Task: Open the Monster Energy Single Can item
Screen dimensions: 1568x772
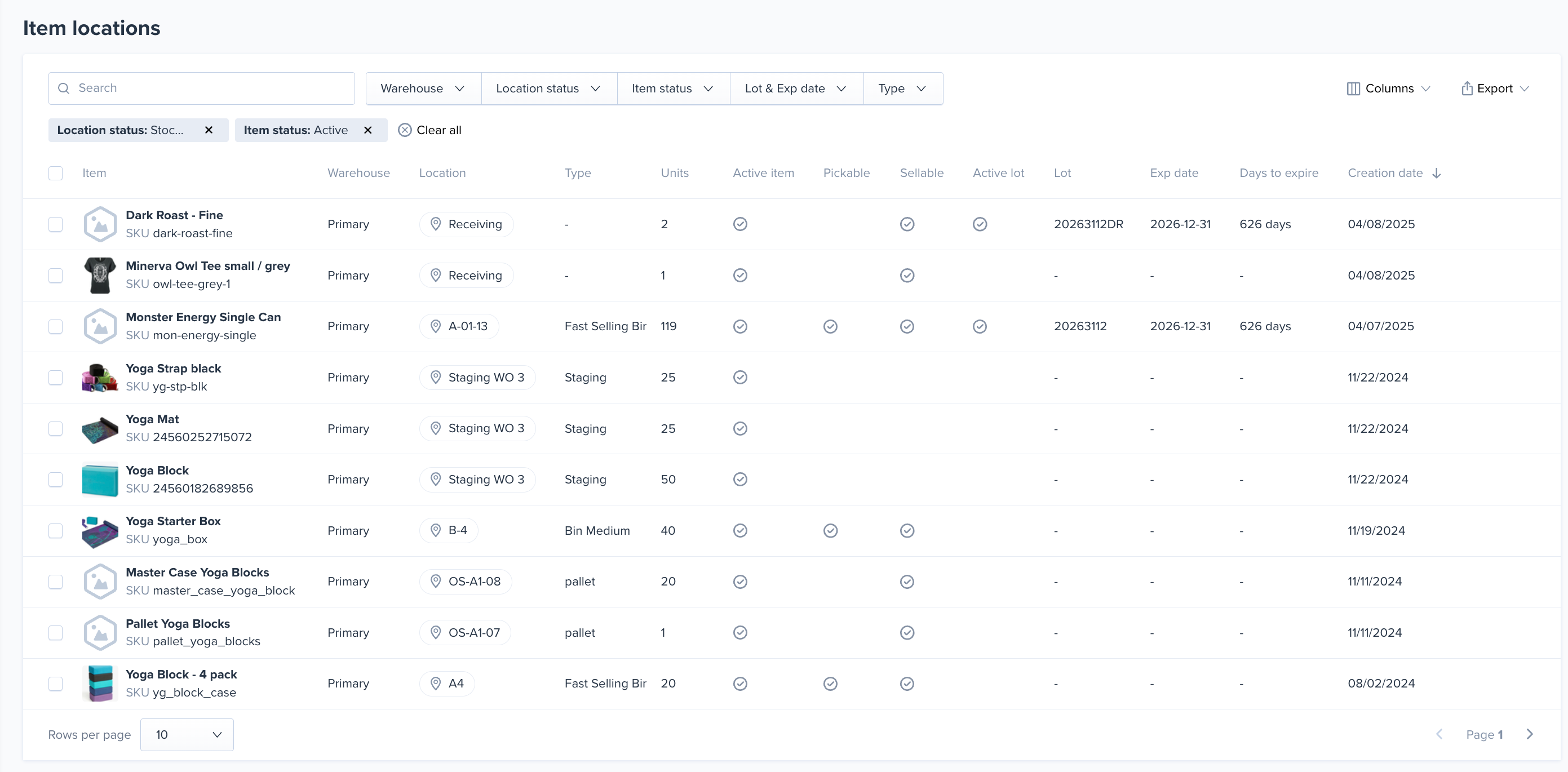Action: [203, 318]
